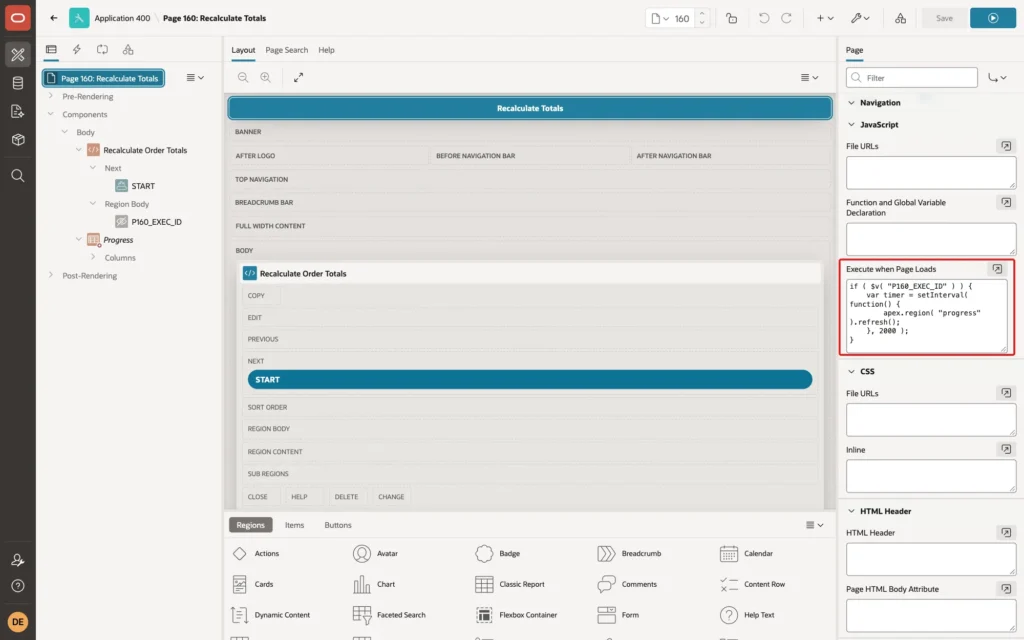Open the property editor go-to-group menu
Viewport: 1024px width, 640px height.
tap(997, 77)
